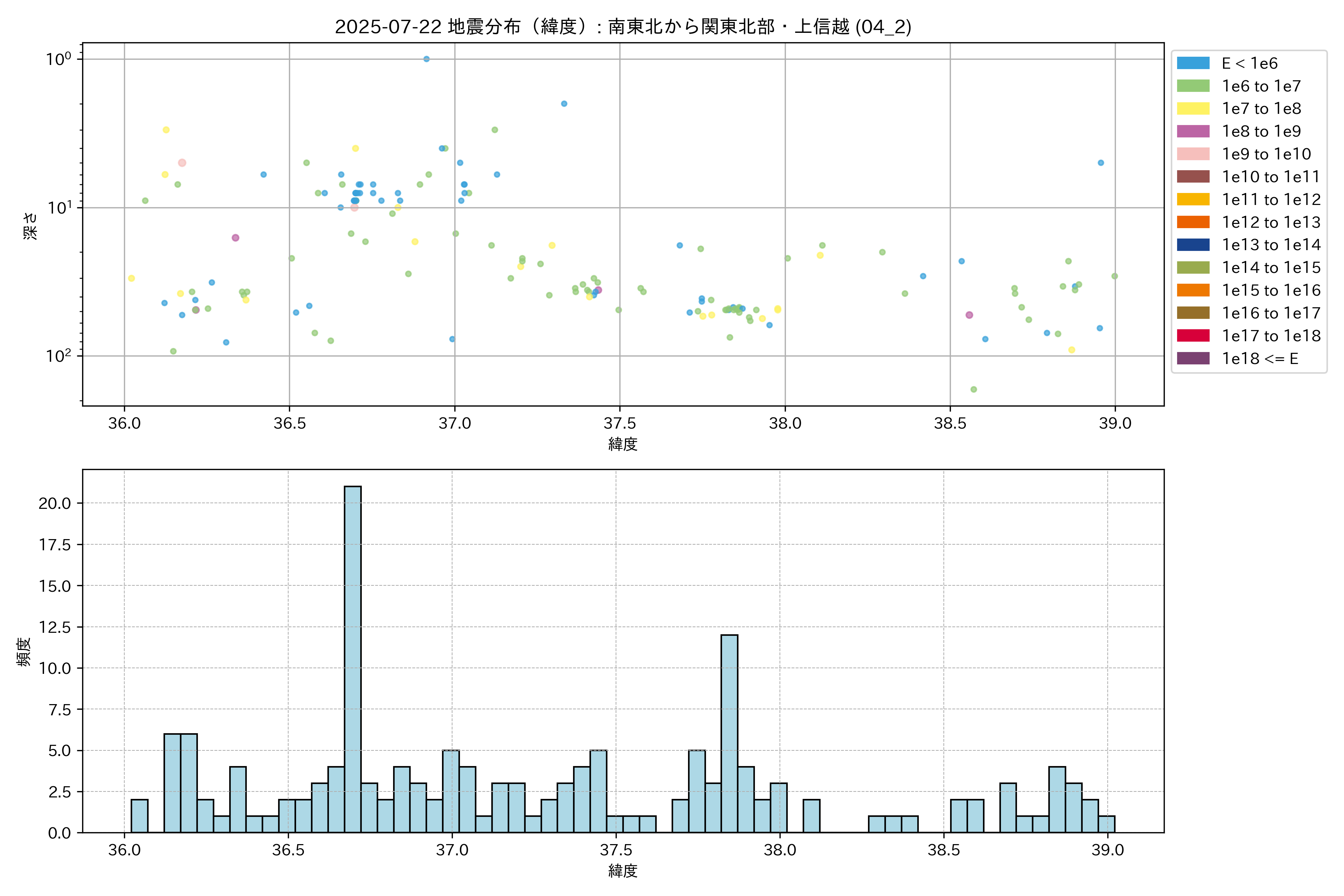Click the 緯度 label under the histogram

pos(623,871)
